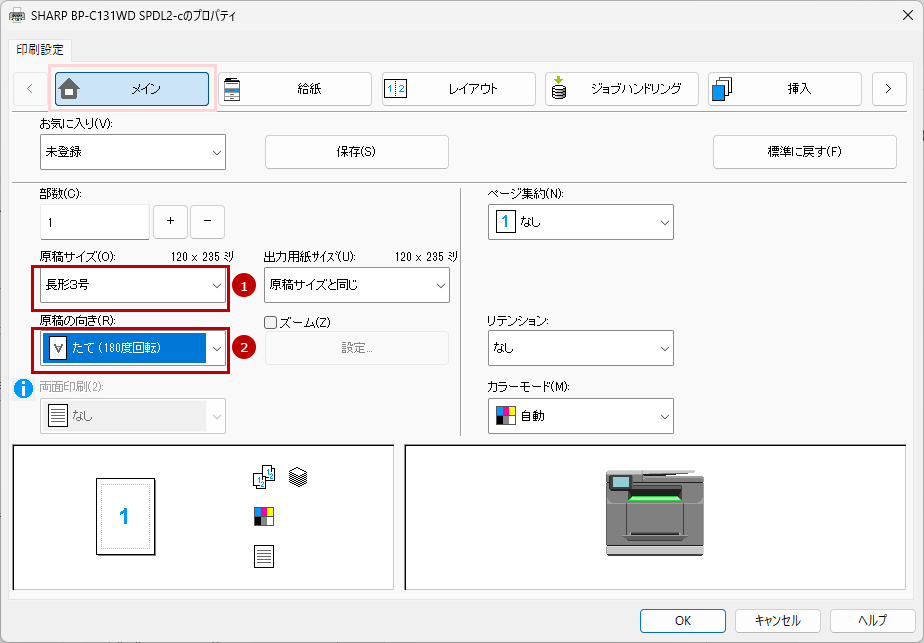Switch to the 給紙 tab
Viewport: 924px width, 643px height.
pos(295,89)
